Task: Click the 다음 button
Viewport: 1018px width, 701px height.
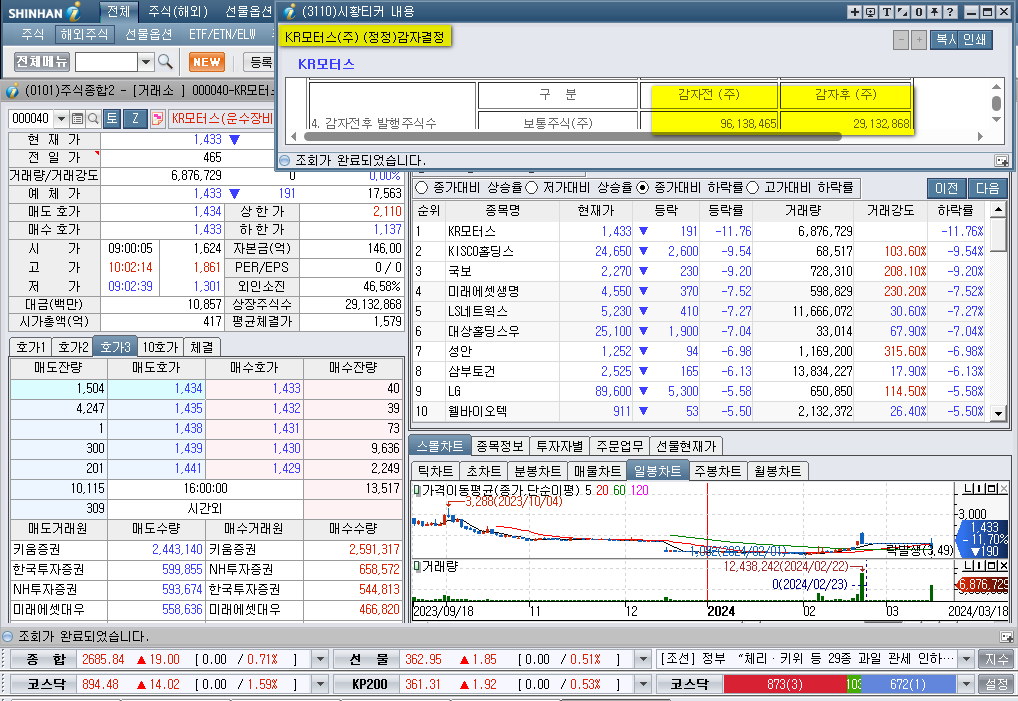Action: click(987, 188)
